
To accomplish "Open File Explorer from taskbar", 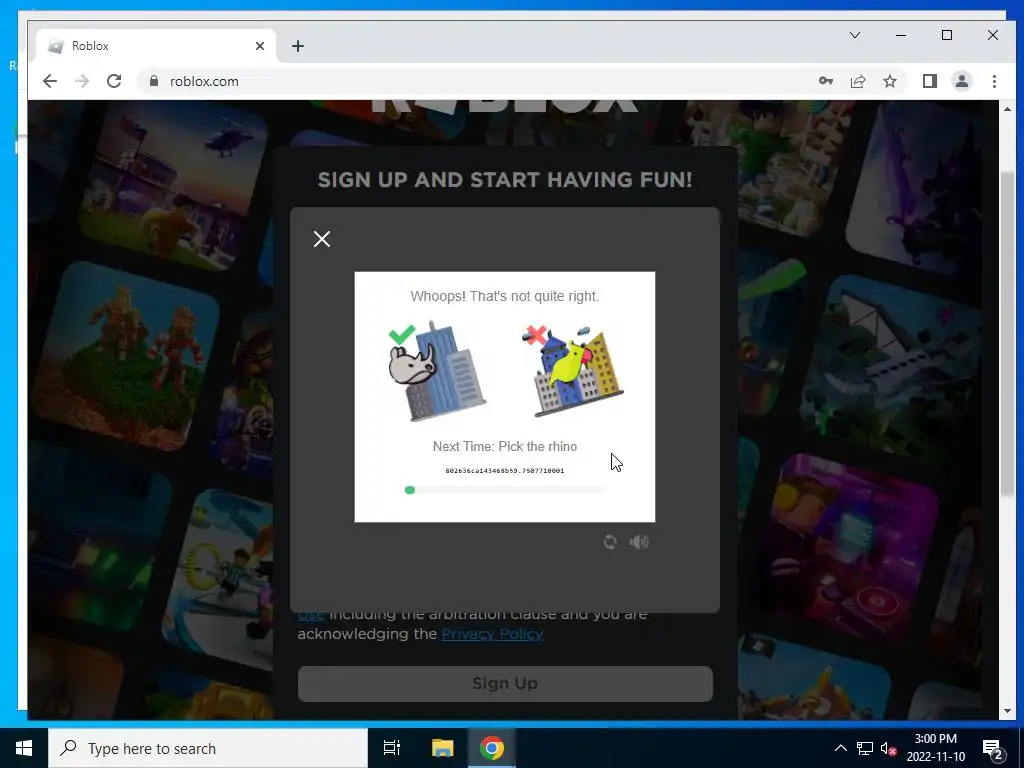I will click(x=442, y=748).
